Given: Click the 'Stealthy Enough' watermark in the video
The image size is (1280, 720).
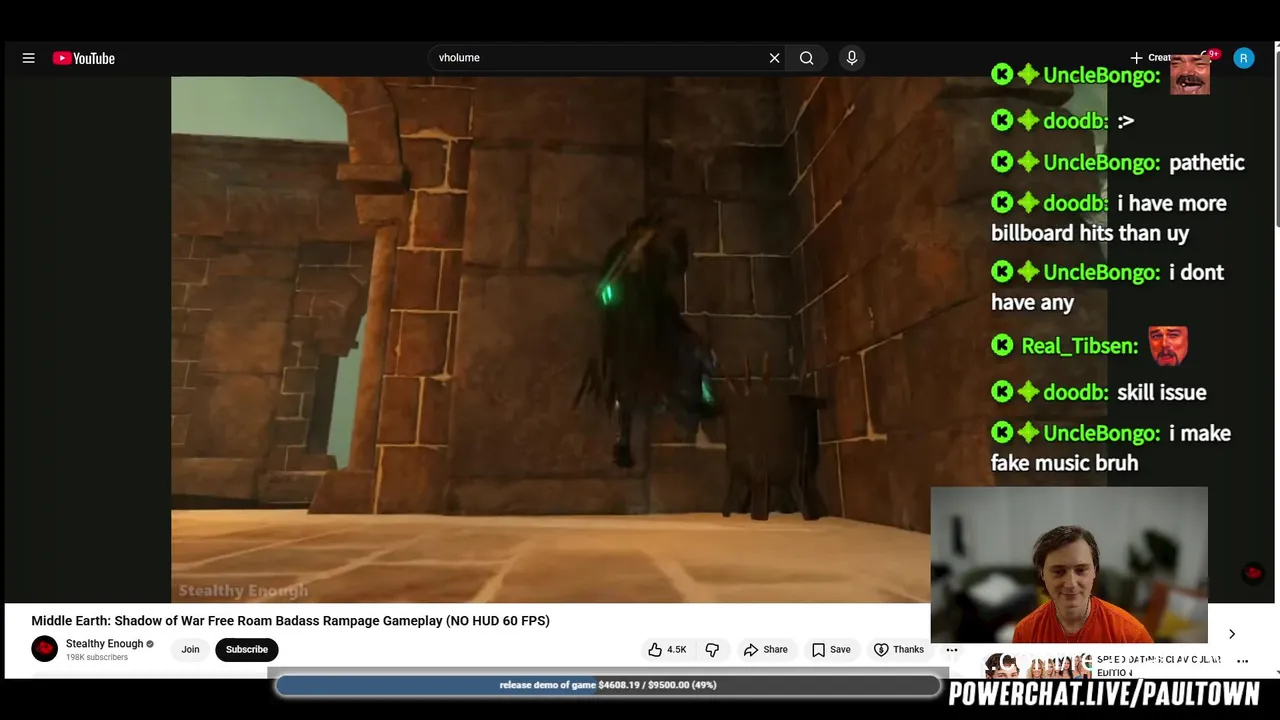Looking at the screenshot, I should pyautogui.click(x=243, y=591).
